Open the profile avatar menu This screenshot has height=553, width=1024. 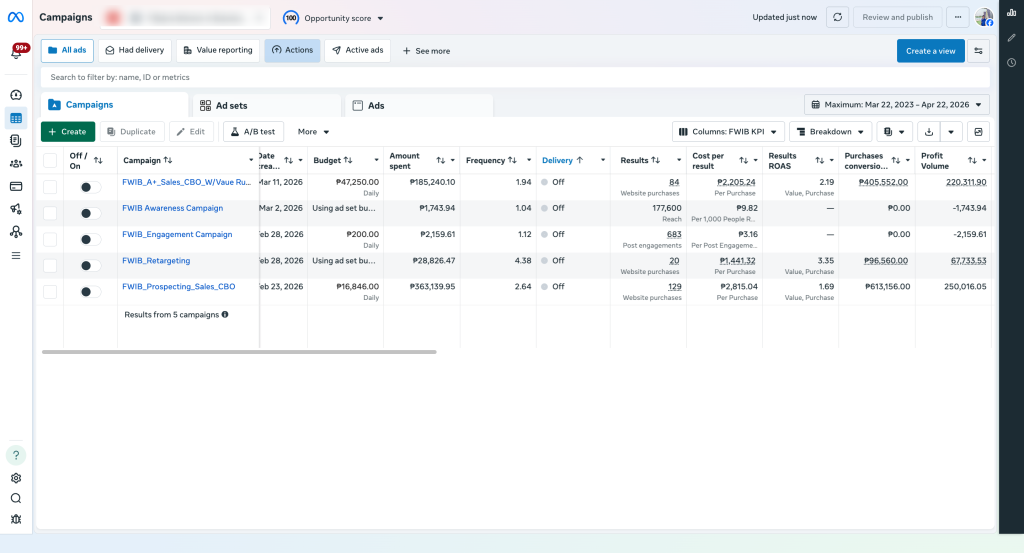point(984,18)
